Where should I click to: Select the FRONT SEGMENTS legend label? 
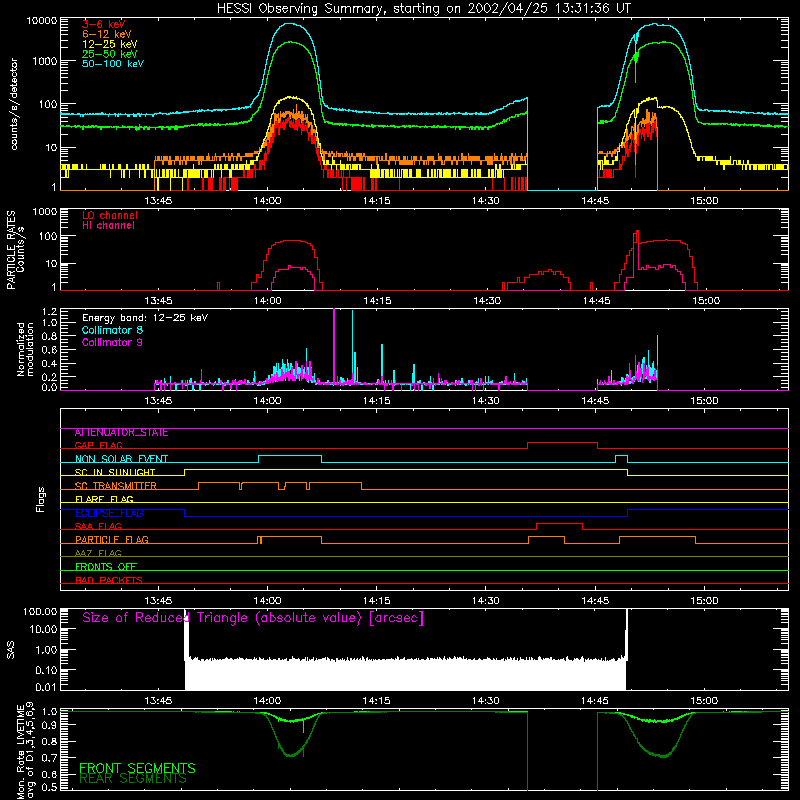pos(137,768)
